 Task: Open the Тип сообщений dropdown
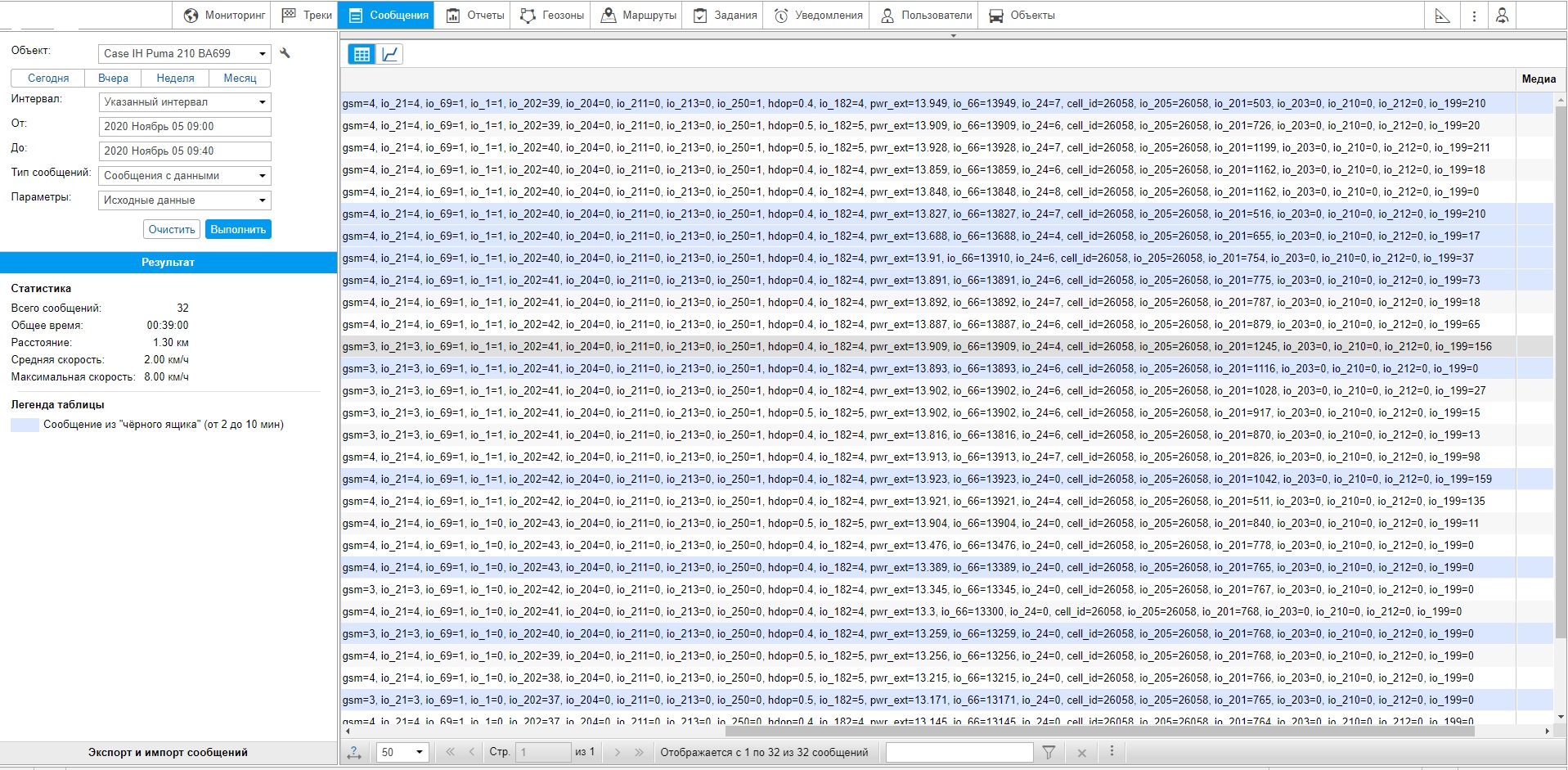[x=184, y=175]
